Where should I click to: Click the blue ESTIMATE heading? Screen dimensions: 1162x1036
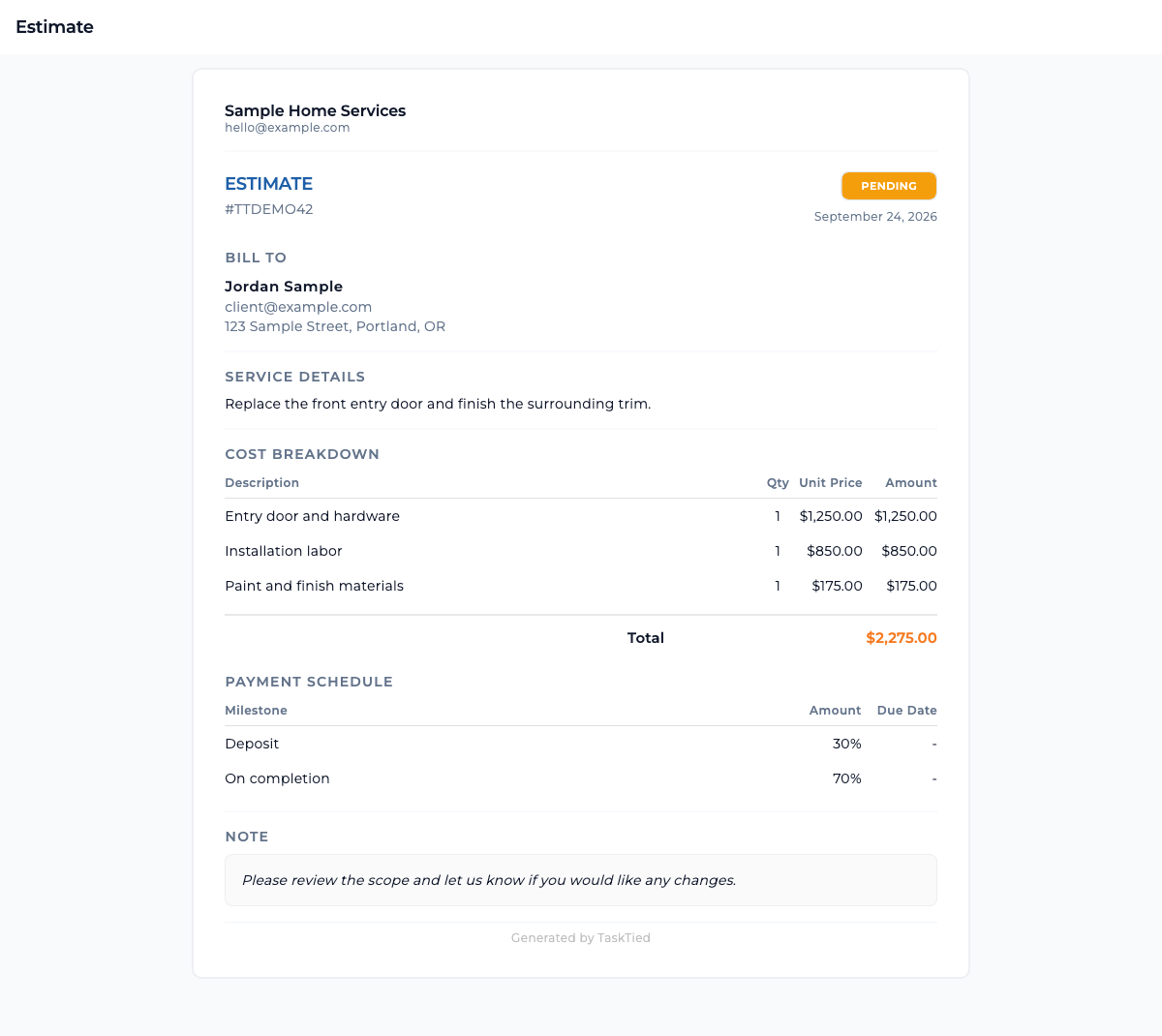268,184
